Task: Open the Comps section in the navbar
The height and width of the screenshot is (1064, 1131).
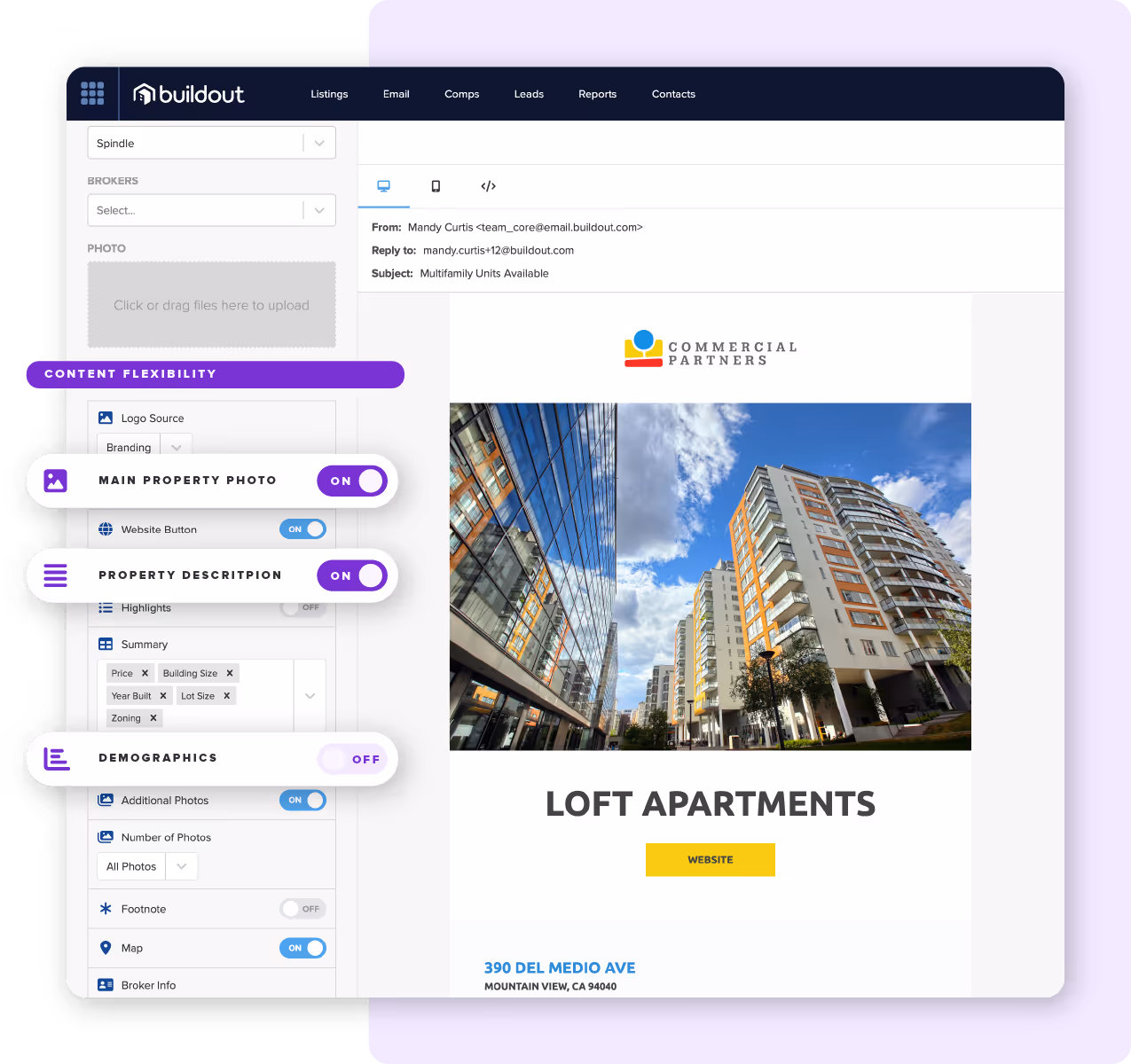Action: point(461,93)
